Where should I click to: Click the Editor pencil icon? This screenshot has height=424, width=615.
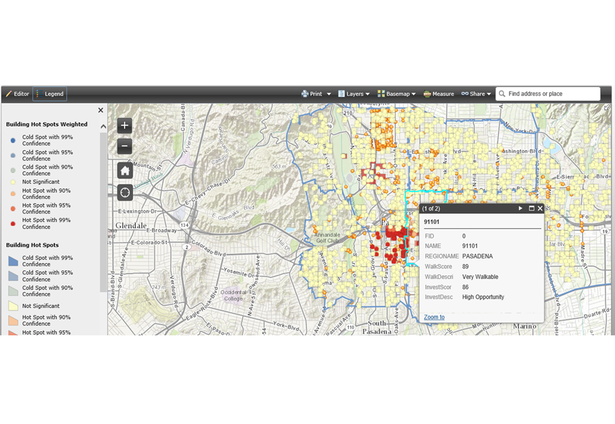click(9, 94)
